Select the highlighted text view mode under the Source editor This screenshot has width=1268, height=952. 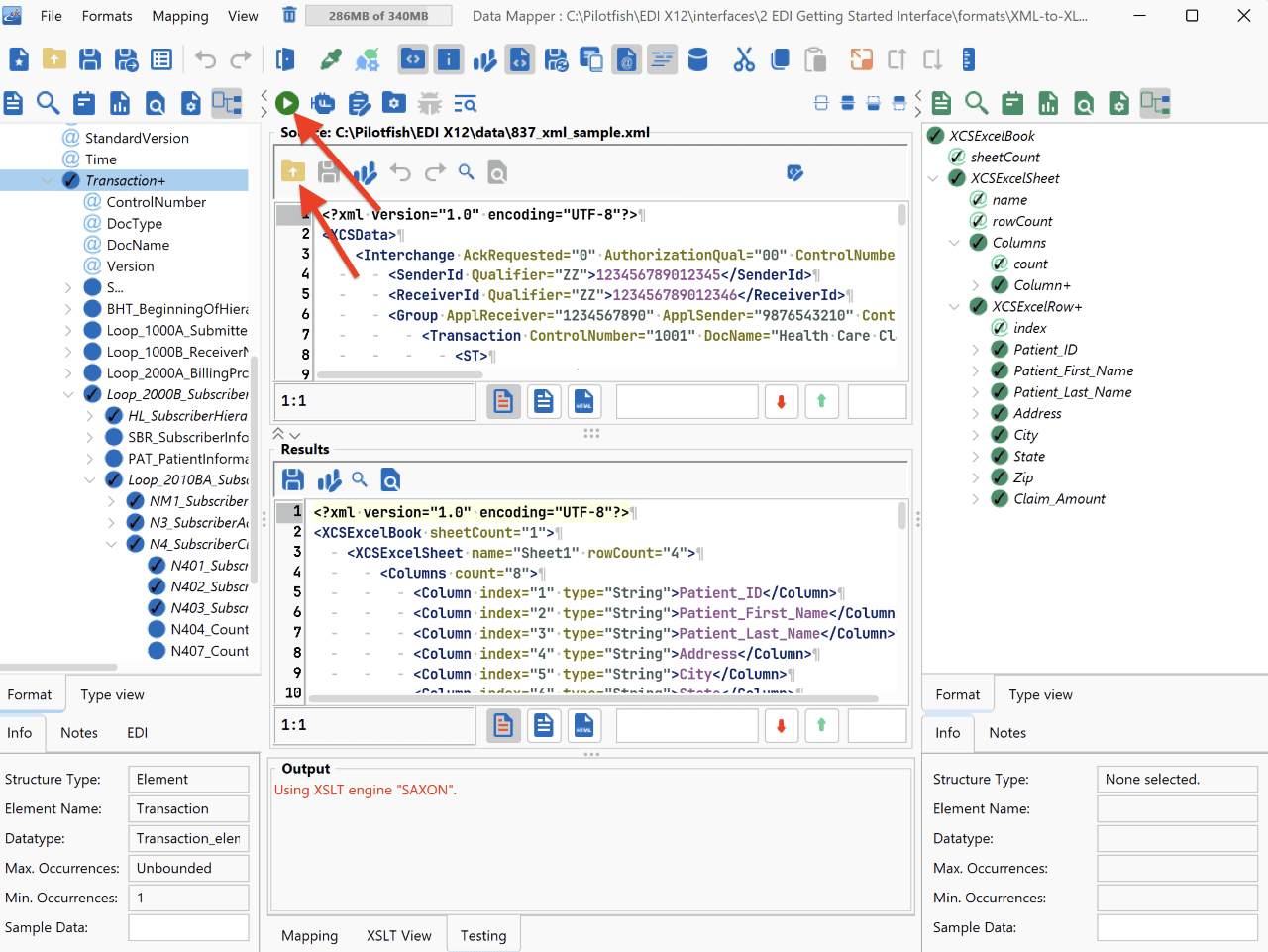(x=504, y=401)
